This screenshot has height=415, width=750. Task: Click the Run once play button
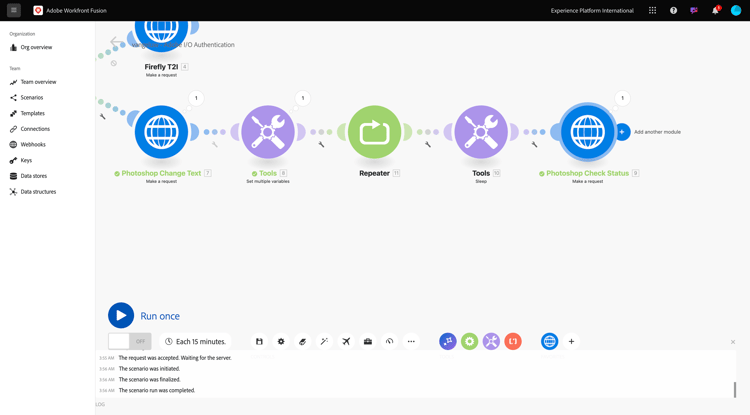[121, 316]
